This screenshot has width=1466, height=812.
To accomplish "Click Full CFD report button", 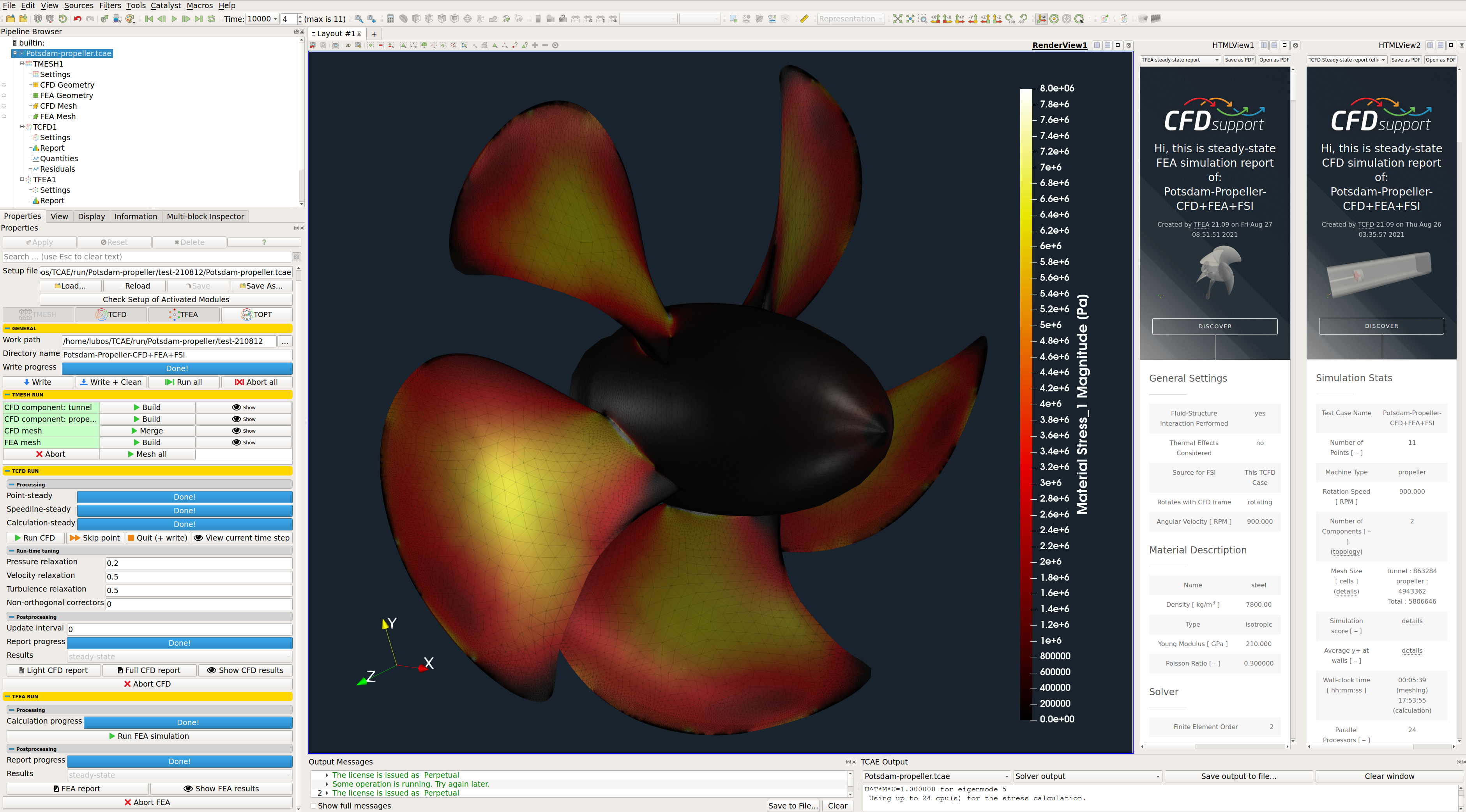I will (x=150, y=670).
